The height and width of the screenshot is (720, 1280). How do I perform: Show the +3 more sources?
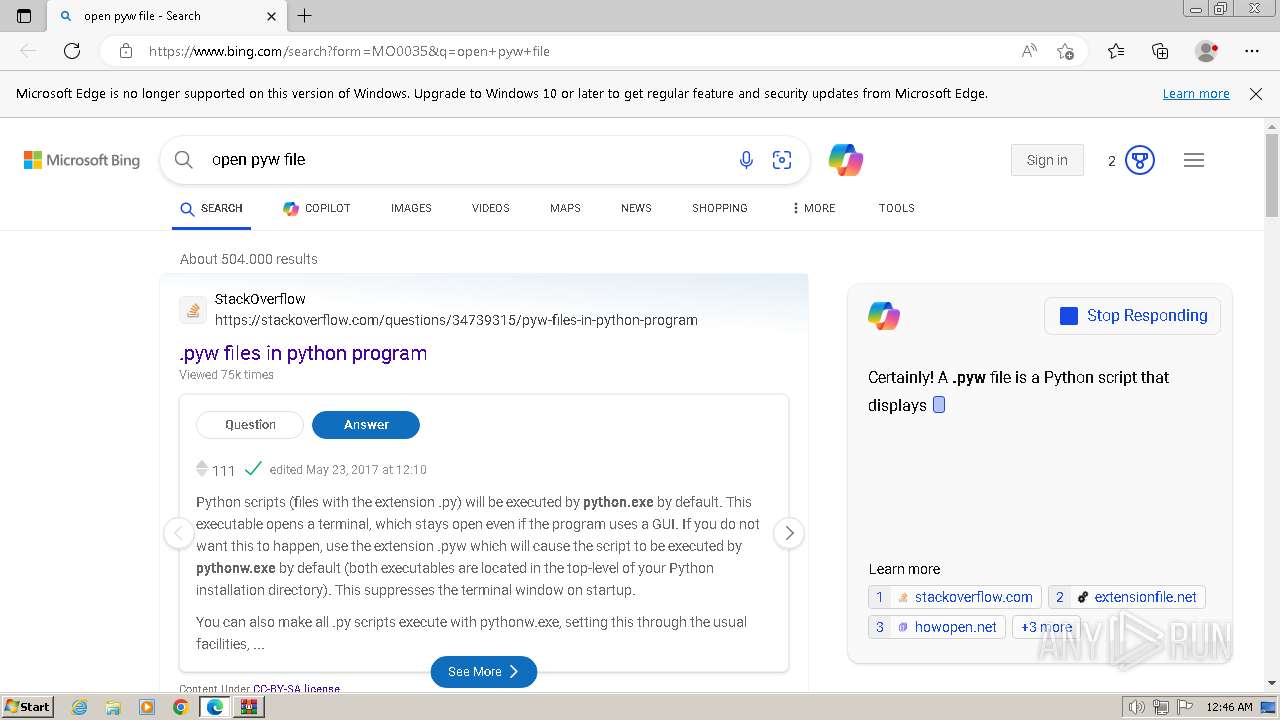point(1046,627)
